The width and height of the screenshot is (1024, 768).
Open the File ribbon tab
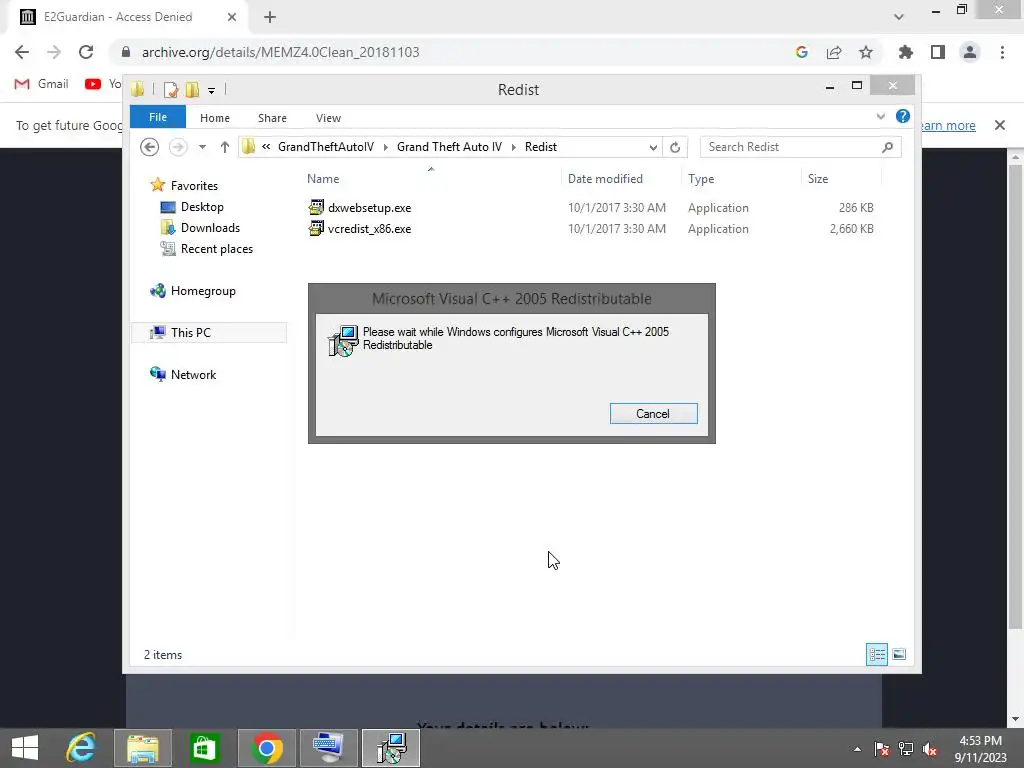pyautogui.click(x=157, y=117)
